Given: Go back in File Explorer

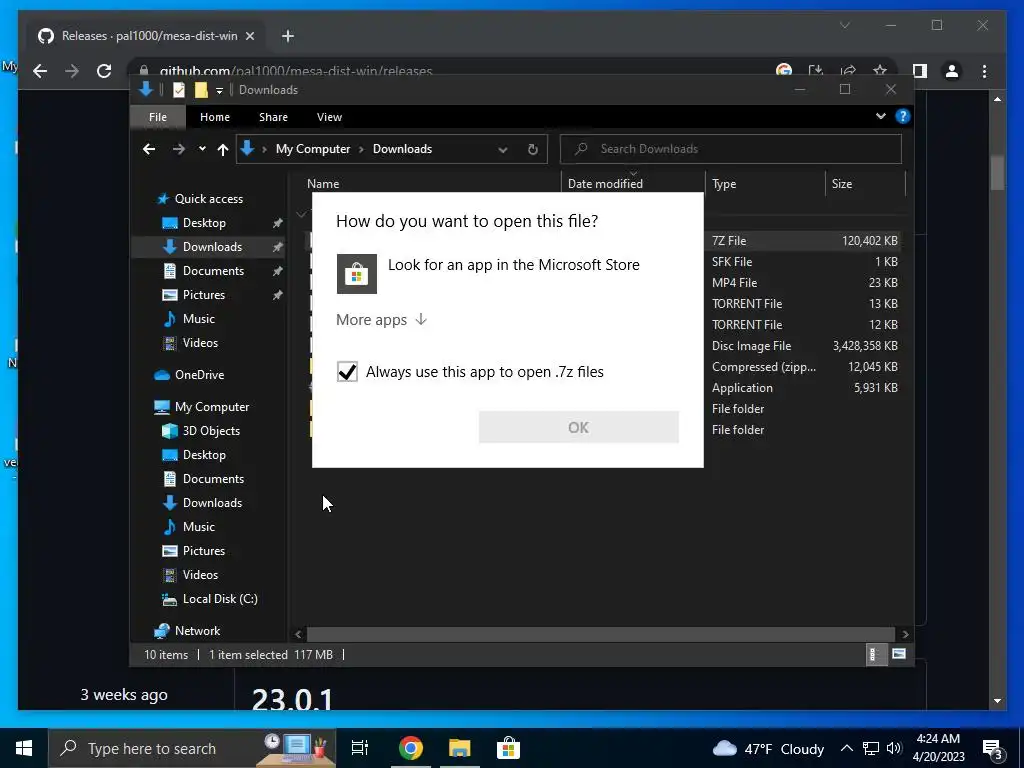Looking at the screenshot, I should tap(150, 150).
